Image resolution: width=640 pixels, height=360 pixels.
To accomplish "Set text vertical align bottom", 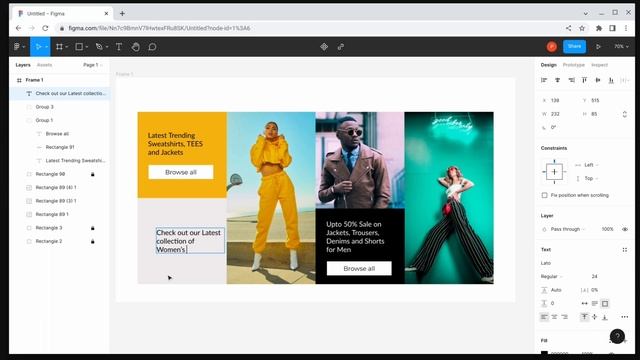I will [x=605, y=317].
